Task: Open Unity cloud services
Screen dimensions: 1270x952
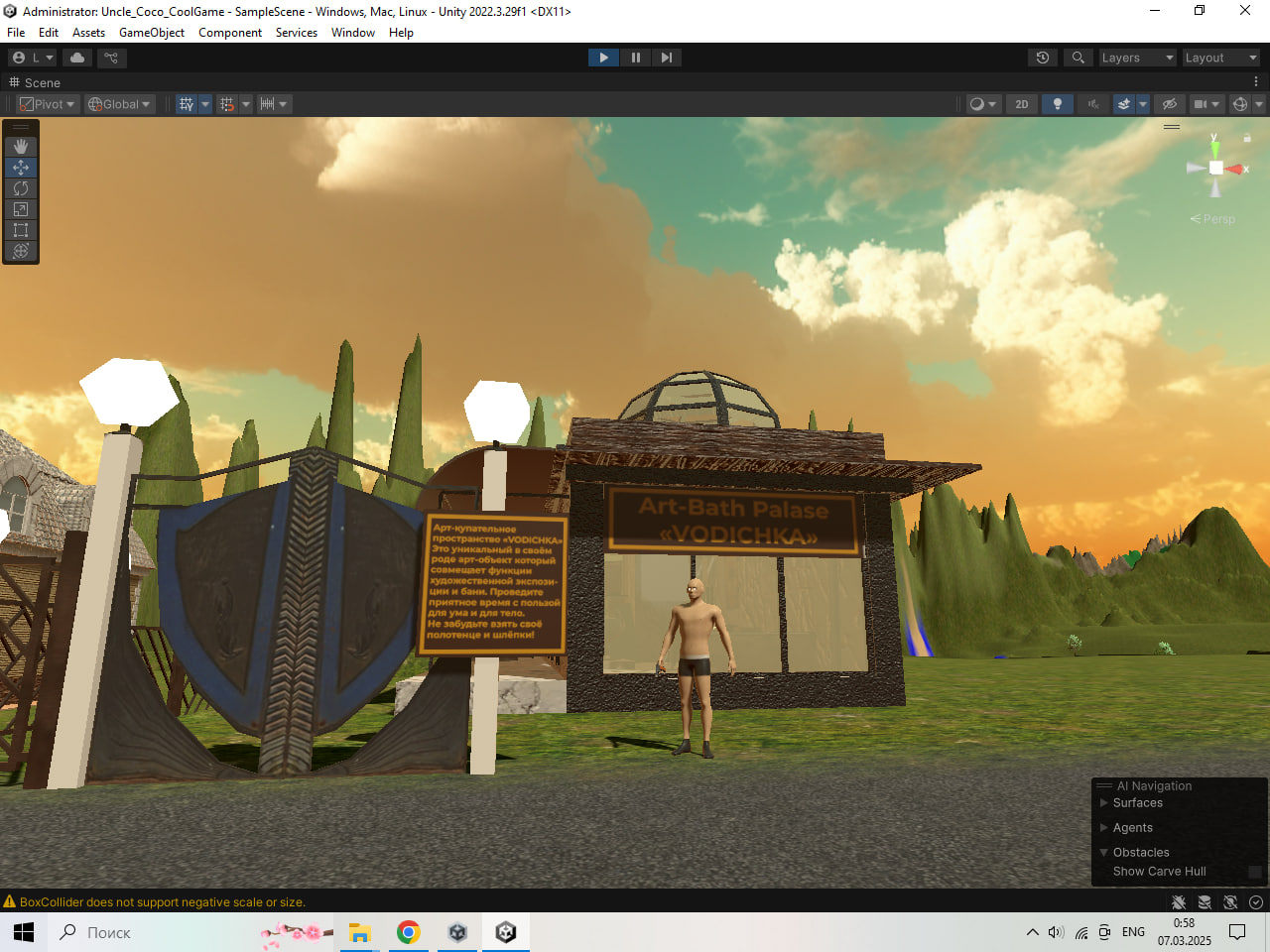Action: tap(77, 58)
